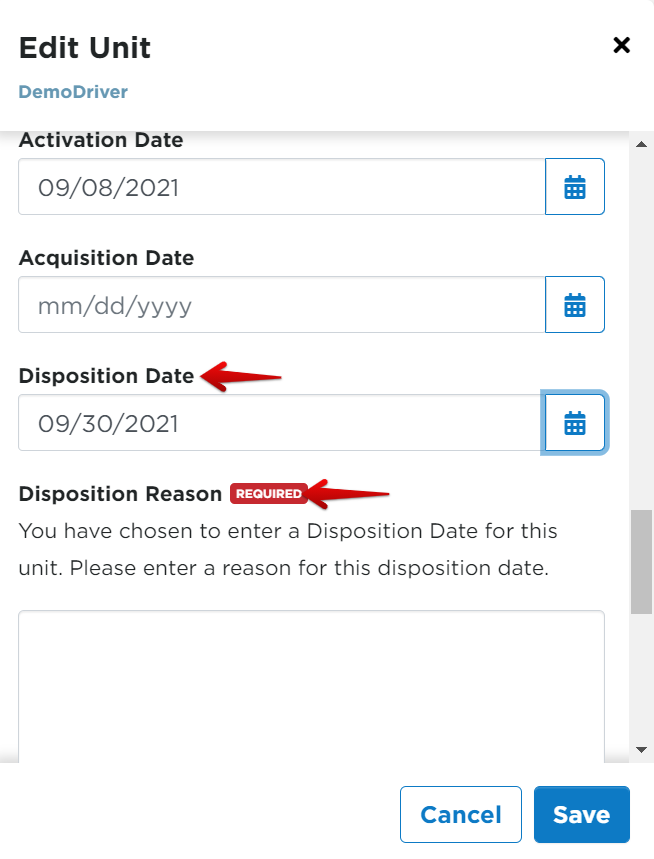Open the Acquisition Date calendar picker
The width and height of the screenshot is (654, 859).
point(575,305)
